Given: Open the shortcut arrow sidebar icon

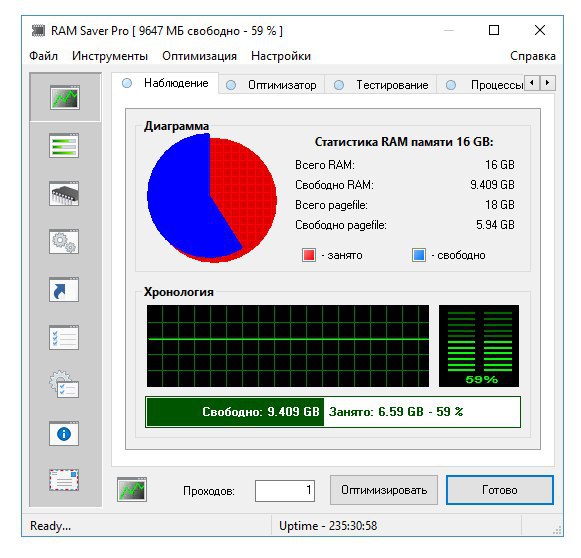Looking at the screenshot, I should coord(64,289).
